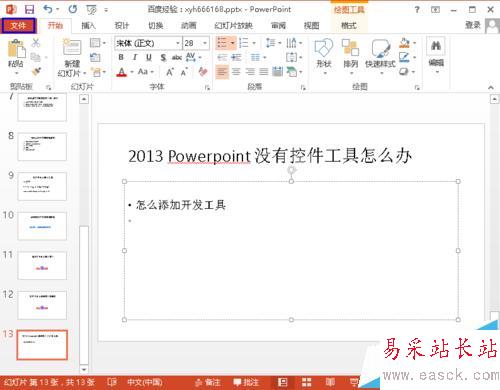
Task: Click the Paste clipboard icon
Action: tap(16, 50)
